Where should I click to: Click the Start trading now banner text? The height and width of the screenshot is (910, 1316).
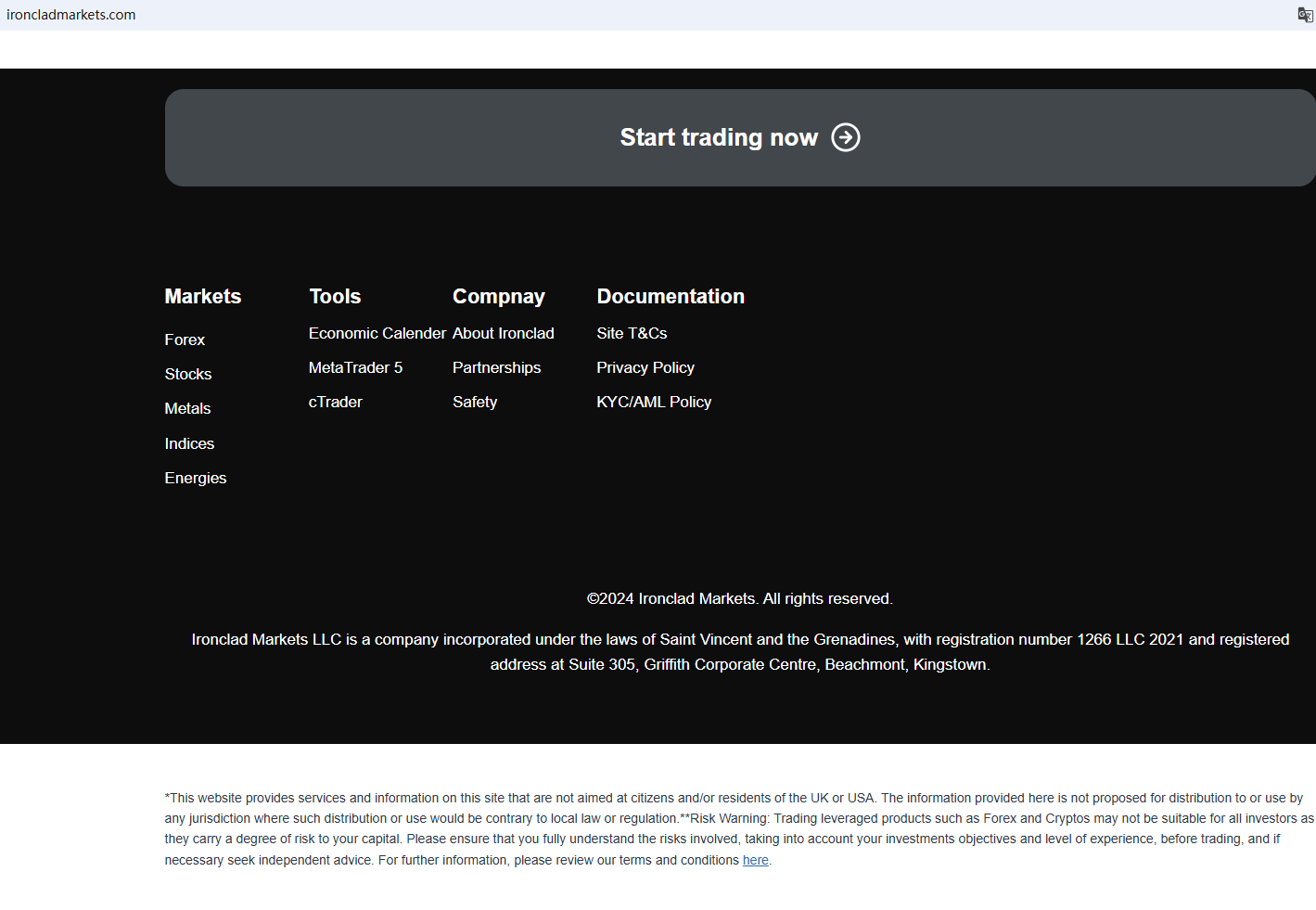click(x=719, y=137)
